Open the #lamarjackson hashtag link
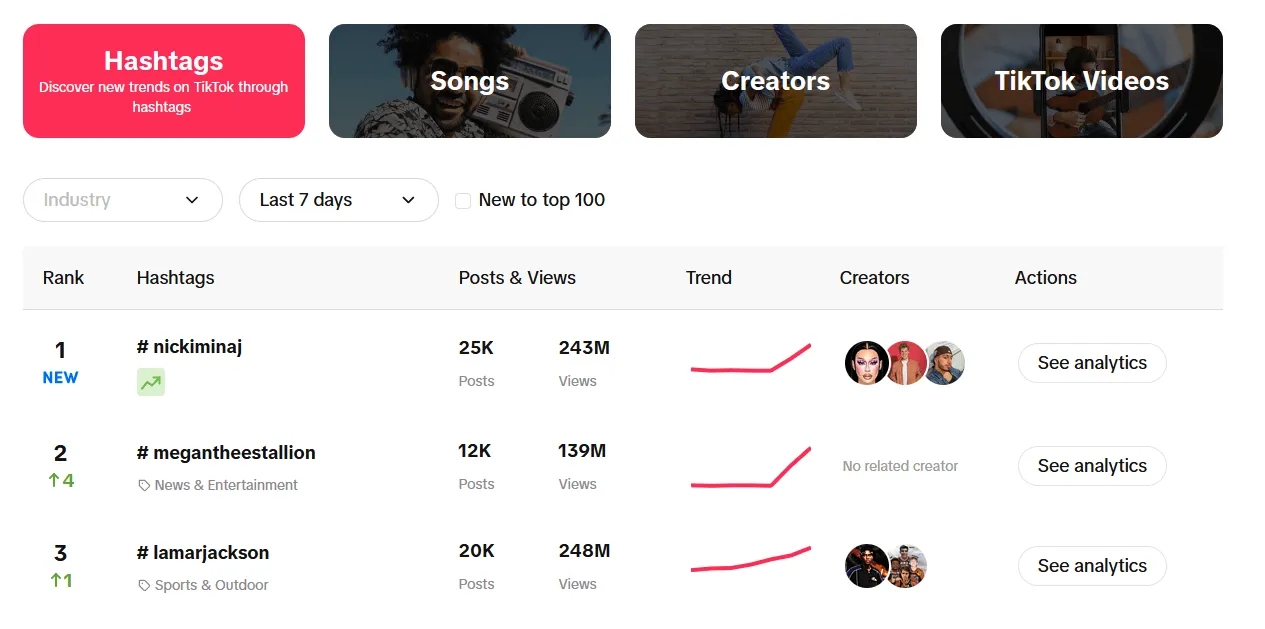This screenshot has height=629, width=1265. pyautogui.click(x=202, y=552)
